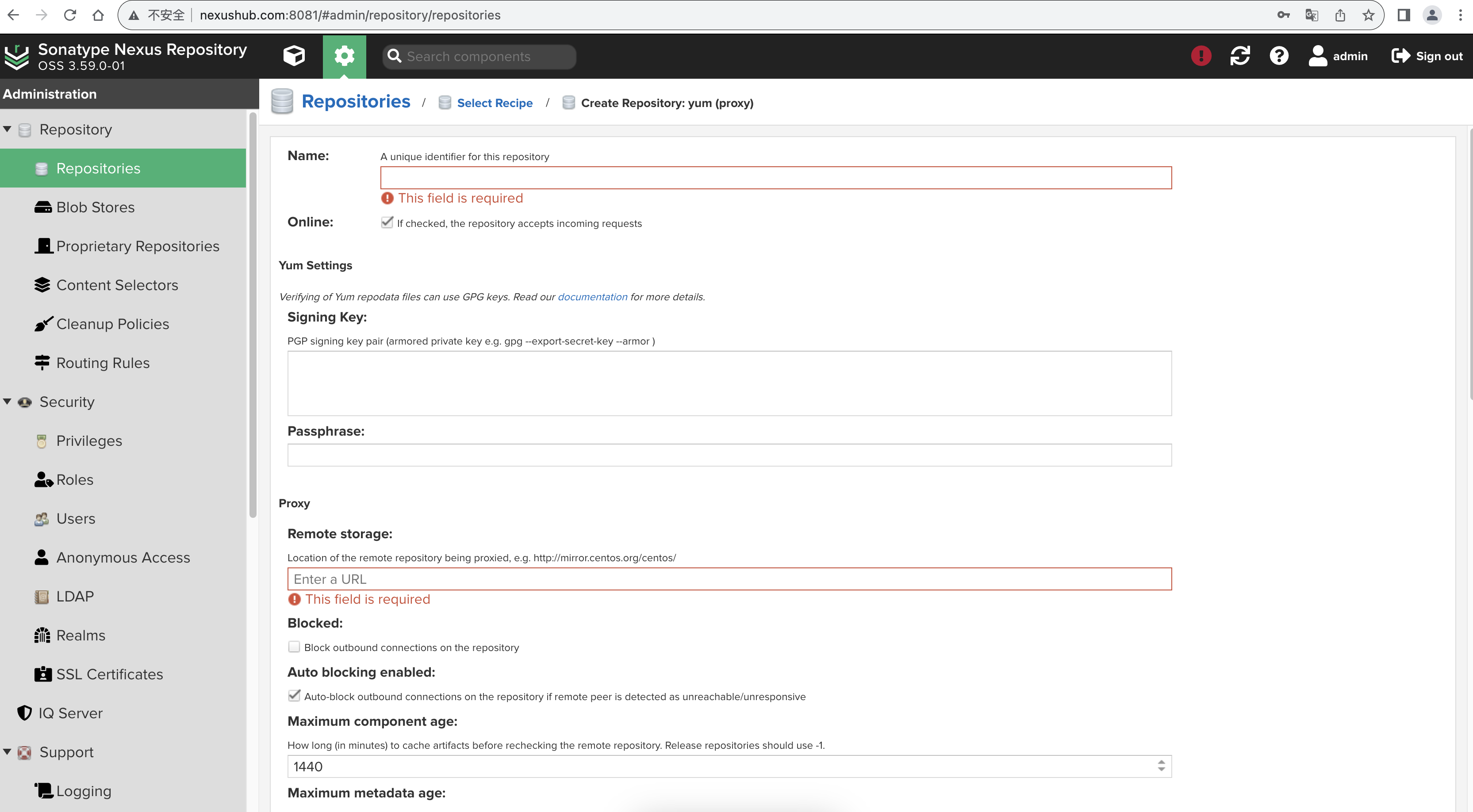Reload the page with browser refresh

[x=70, y=15]
